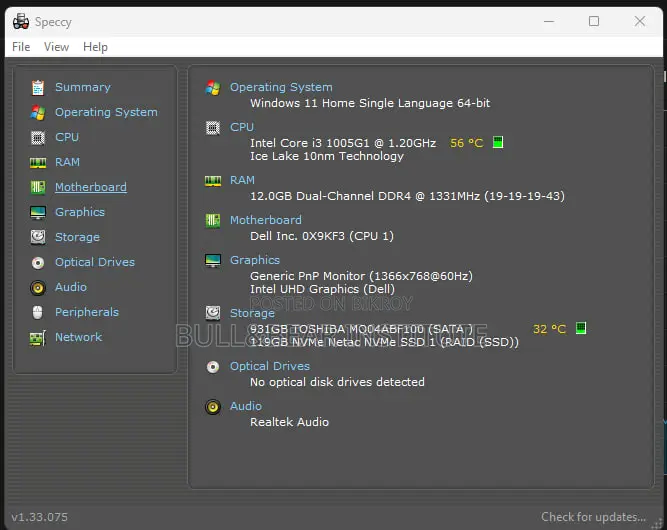Click the 12.0GB Dual-Channel DDR4 text
The image size is (667, 530).
(408, 196)
